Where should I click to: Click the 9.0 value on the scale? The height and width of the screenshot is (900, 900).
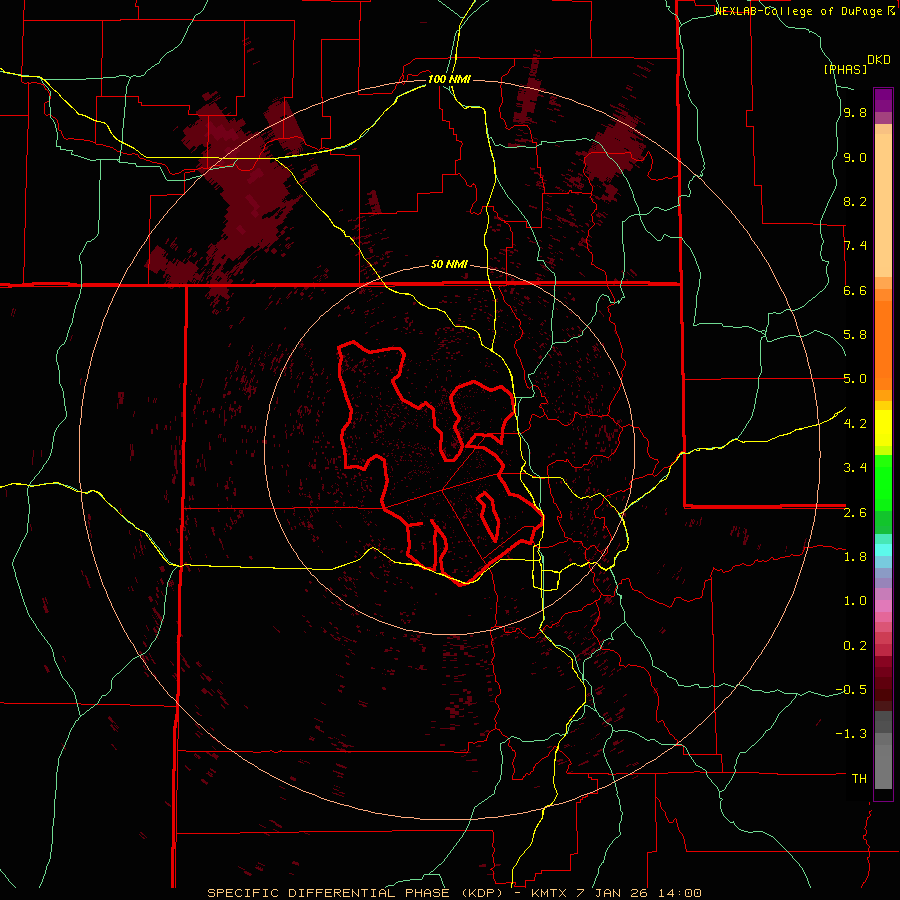pos(855,158)
